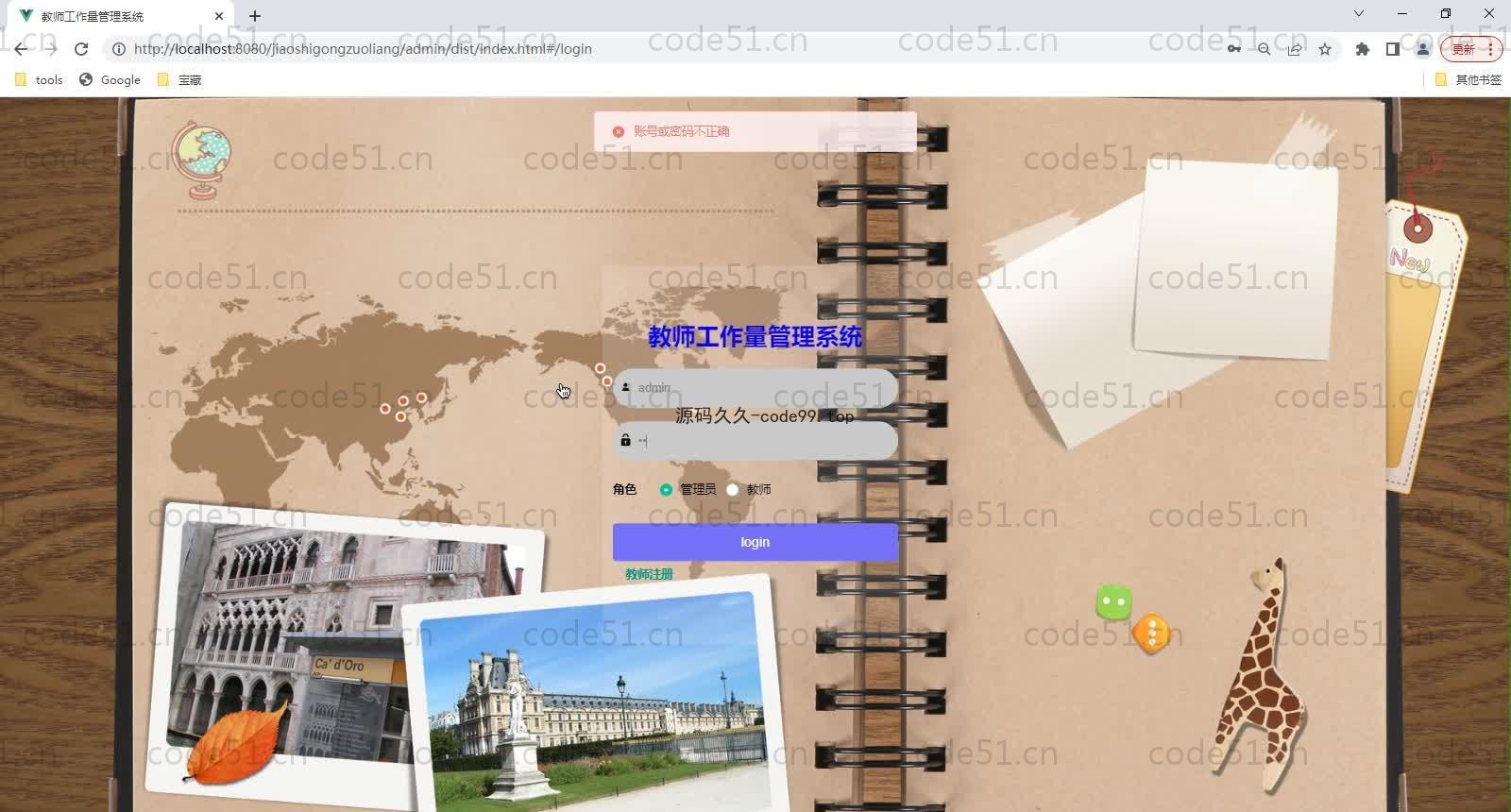1511x812 pixels.
Task: Click the admin username field
Action: click(755, 388)
